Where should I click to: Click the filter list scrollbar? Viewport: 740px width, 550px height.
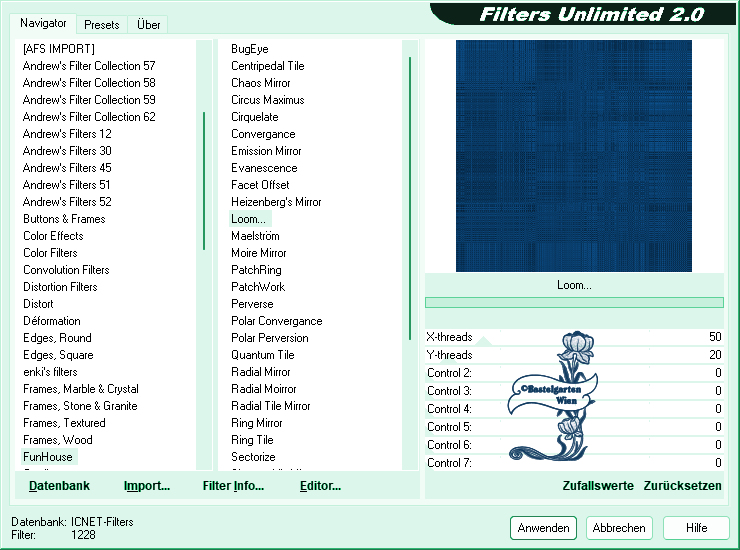(410, 255)
